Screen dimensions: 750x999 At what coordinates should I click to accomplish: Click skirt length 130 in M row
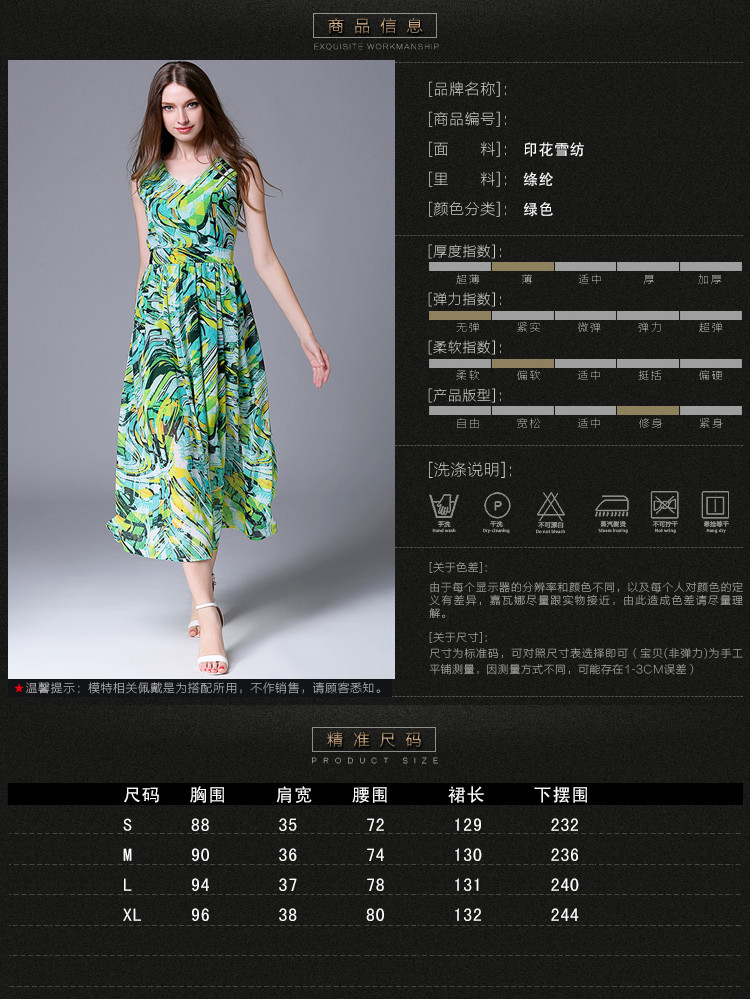click(468, 855)
